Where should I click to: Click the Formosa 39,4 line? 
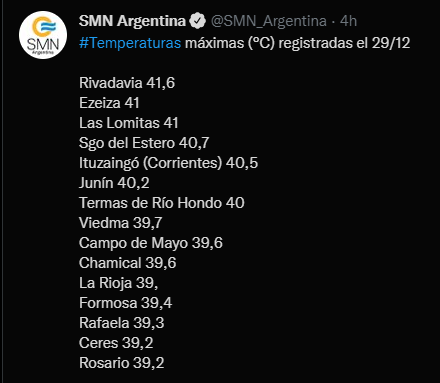click(126, 303)
